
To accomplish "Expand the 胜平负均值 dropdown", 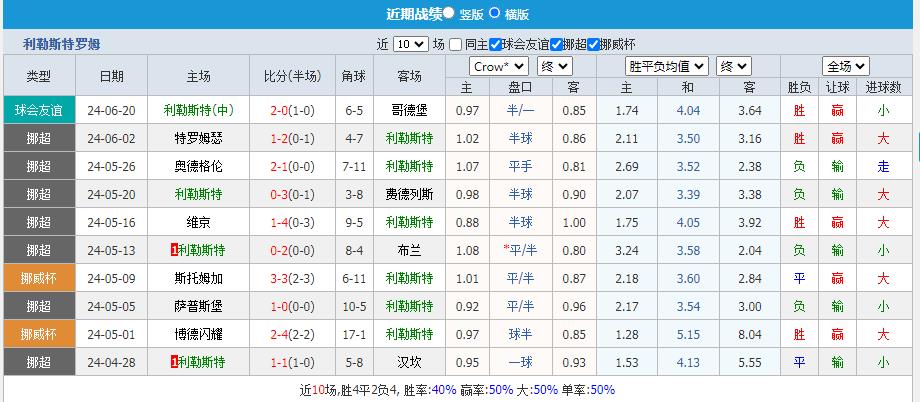I will pyautogui.click(x=666, y=67).
